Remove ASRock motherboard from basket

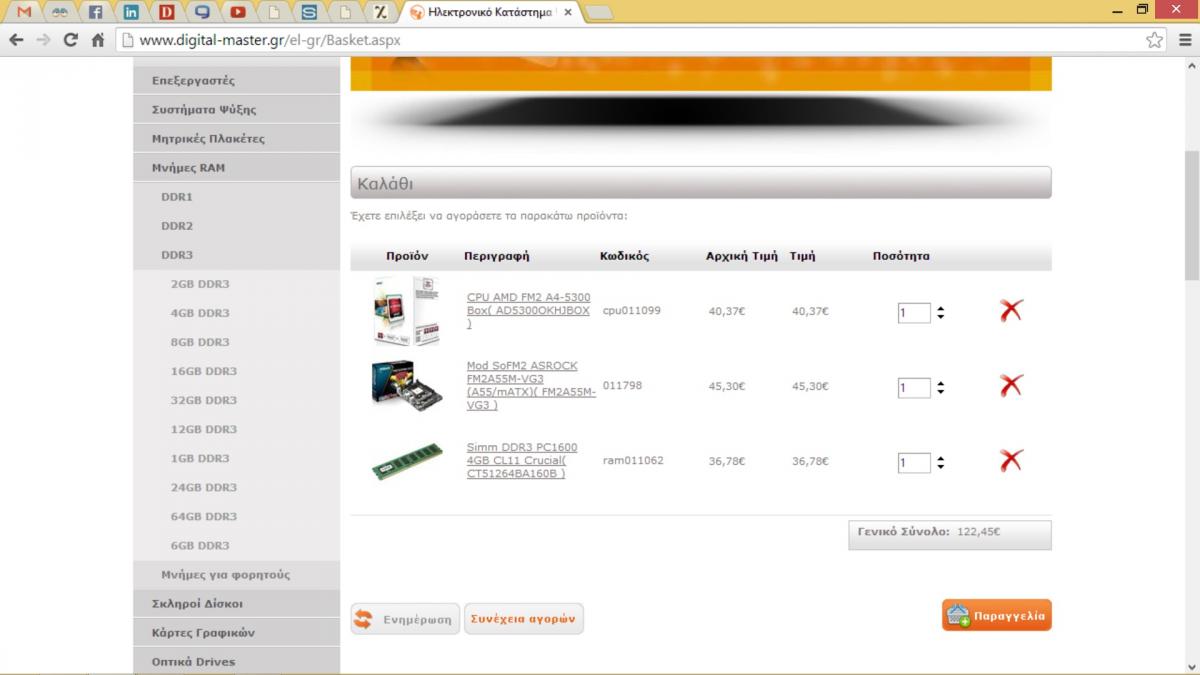(1011, 385)
